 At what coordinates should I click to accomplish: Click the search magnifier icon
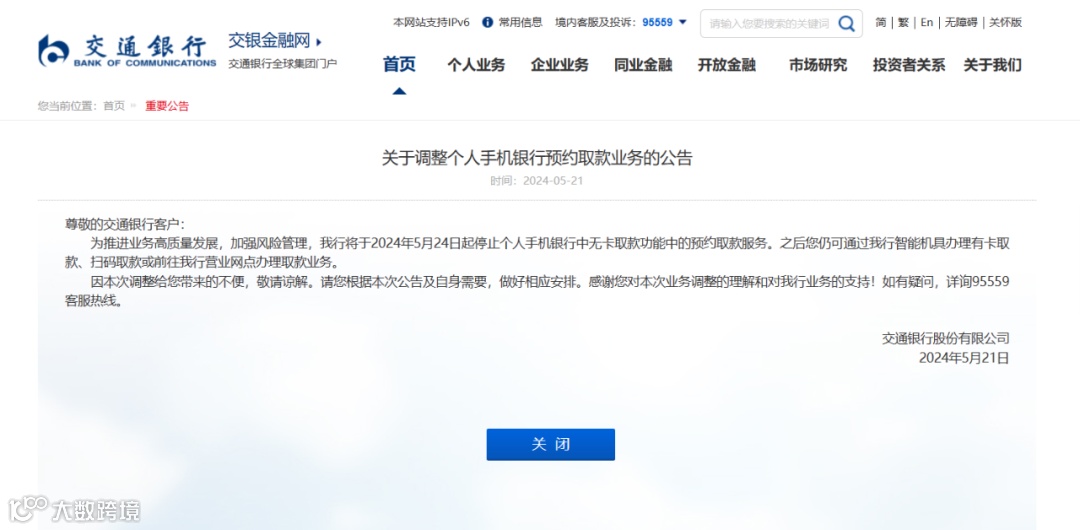point(846,23)
